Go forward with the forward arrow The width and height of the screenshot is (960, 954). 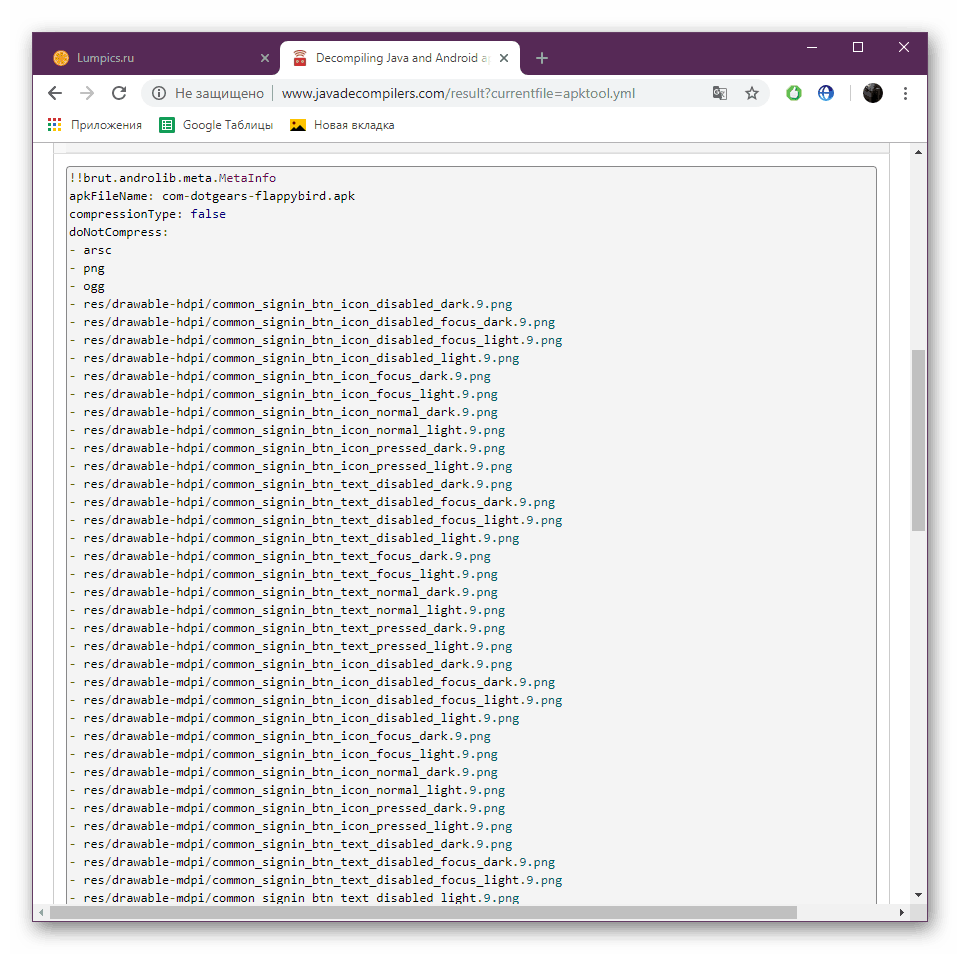click(87, 93)
